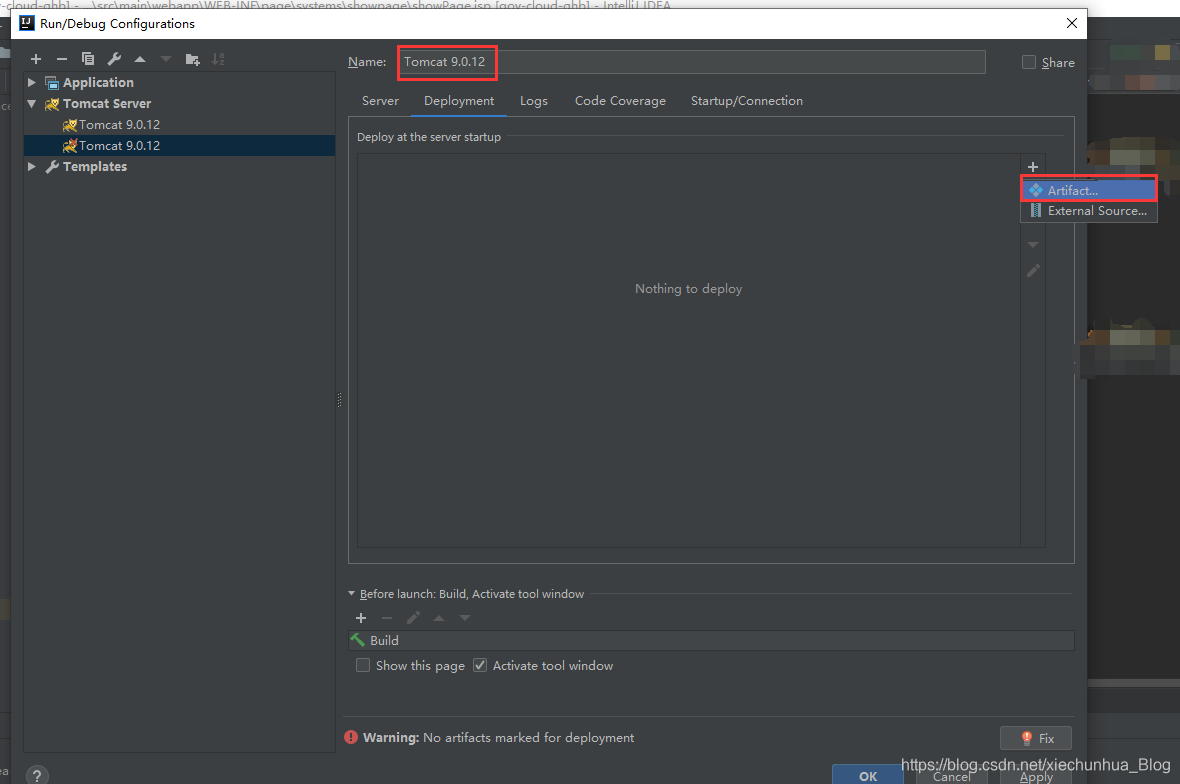Open help with question mark button
Viewport: 1180px width, 784px height.
pos(37,775)
